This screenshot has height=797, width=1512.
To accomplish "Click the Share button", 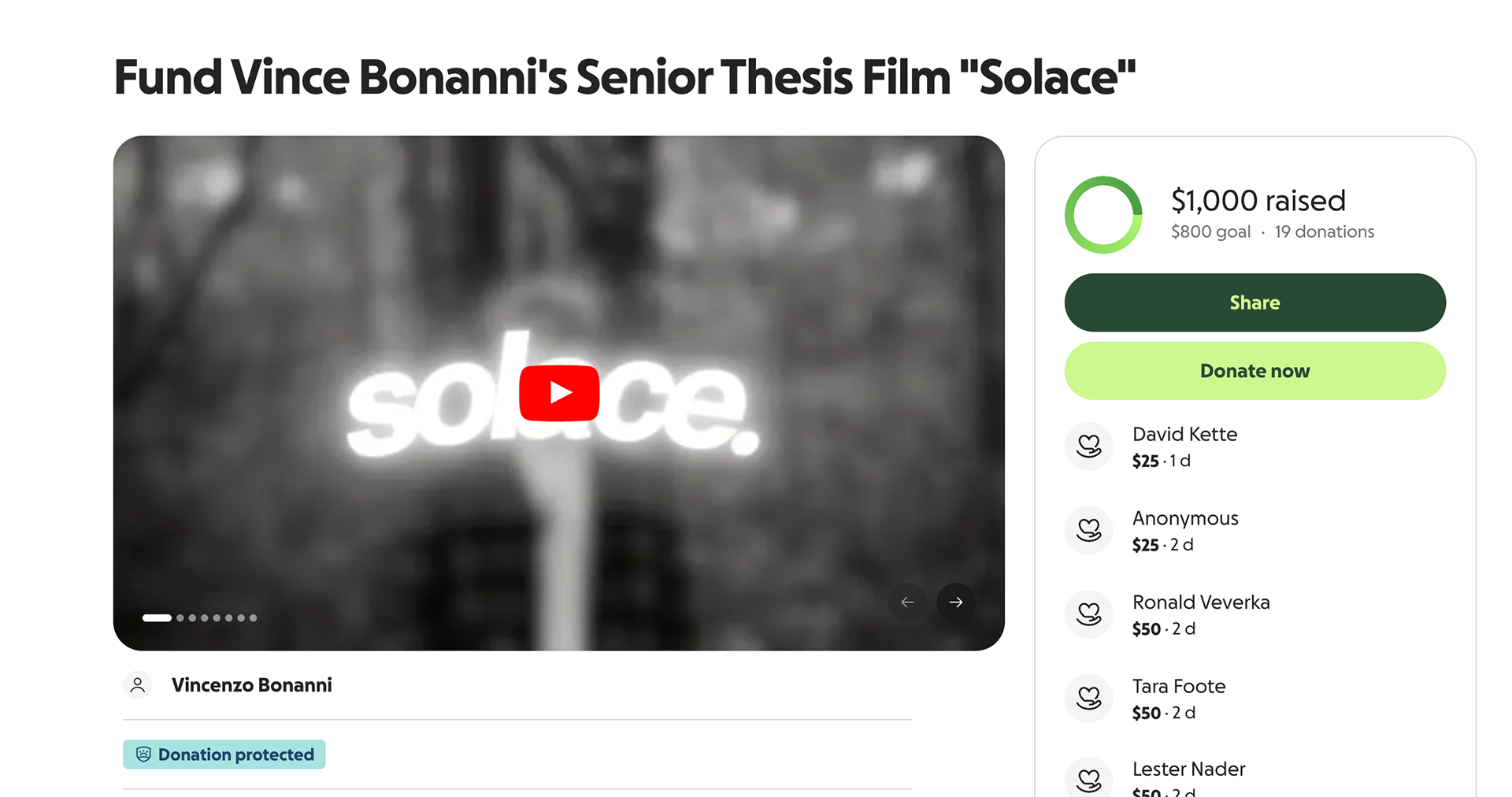I will (1254, 302).
